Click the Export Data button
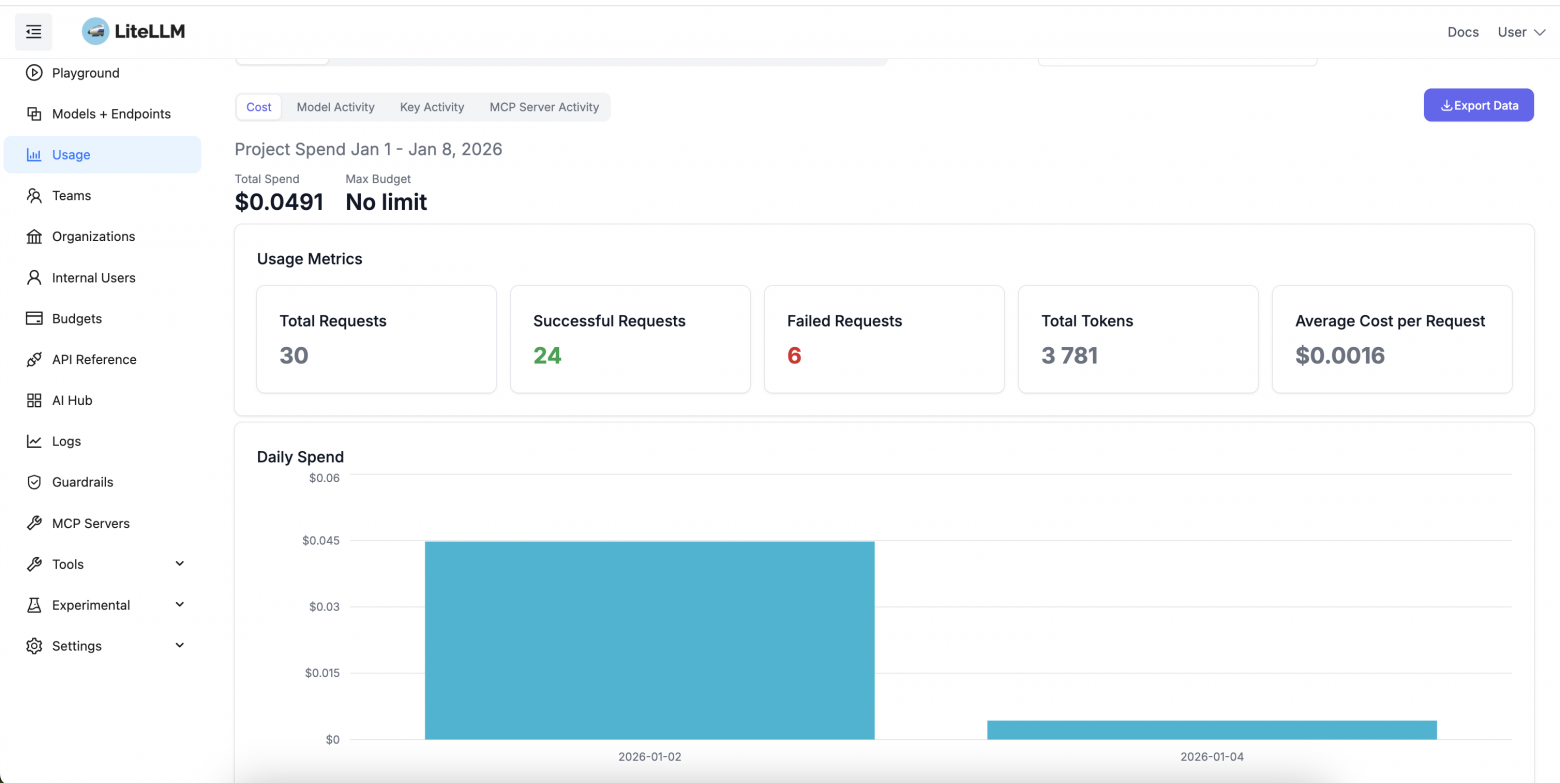Screen dimensions: 1560x783 (x=1478, y=105)
